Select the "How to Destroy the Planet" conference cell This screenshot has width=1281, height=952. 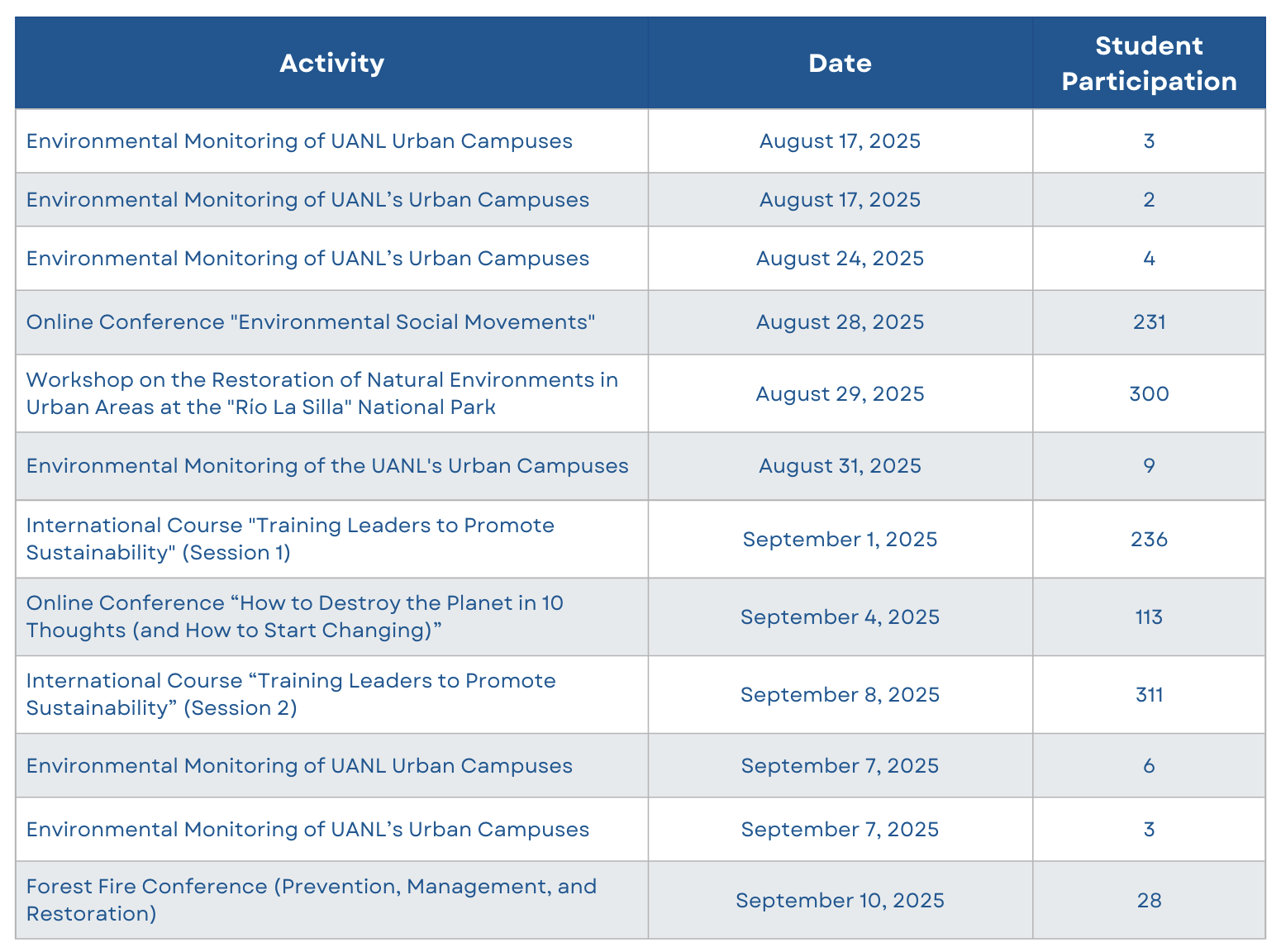[331, 616]
